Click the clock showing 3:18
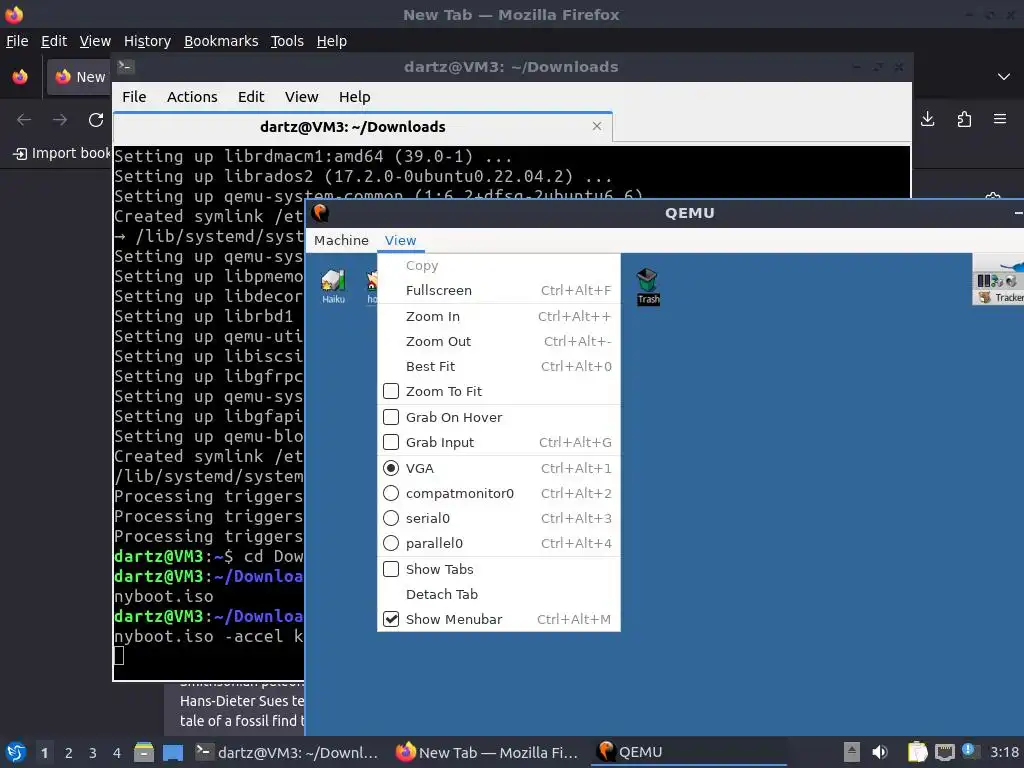Screen dimensions: 1024x768 click(1004, 752)
